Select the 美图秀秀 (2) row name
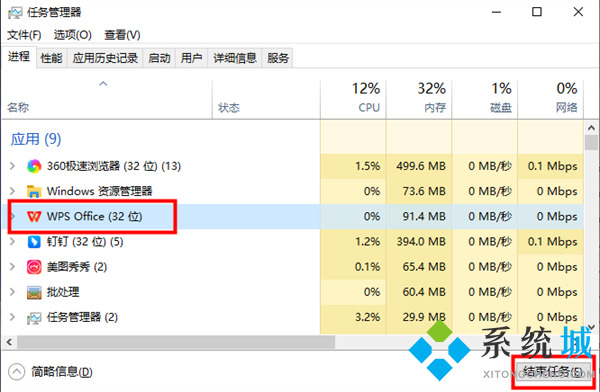 tap(77, 267)
